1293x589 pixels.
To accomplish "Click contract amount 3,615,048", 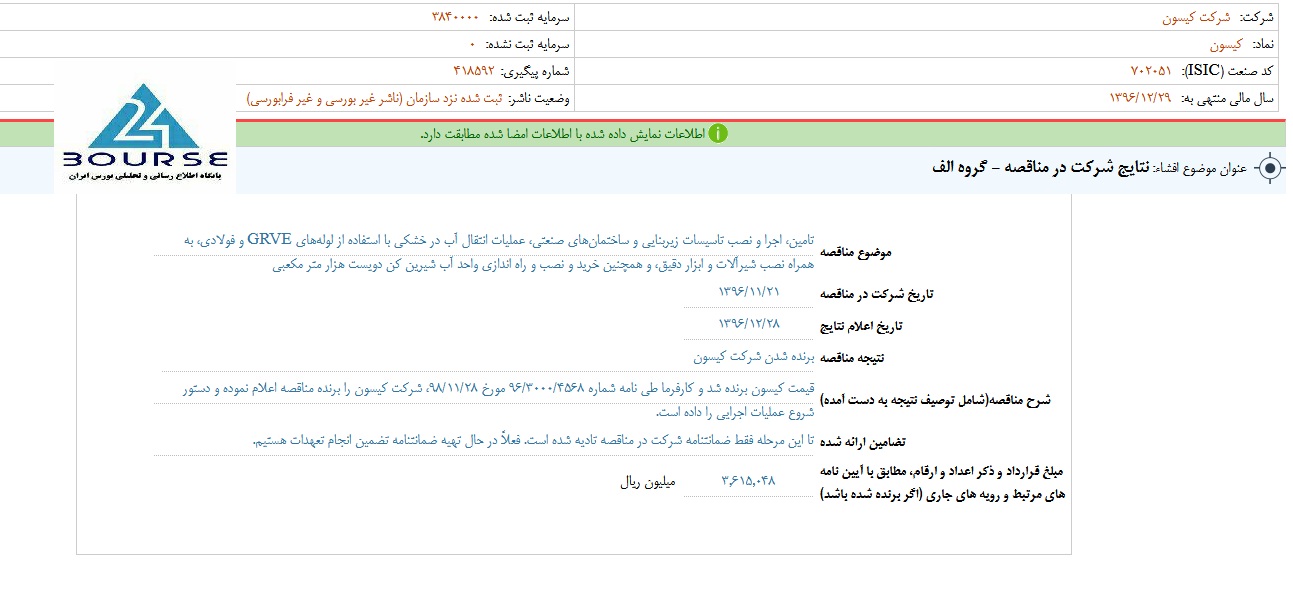I will pyautogui.click(x=748, y=481).
